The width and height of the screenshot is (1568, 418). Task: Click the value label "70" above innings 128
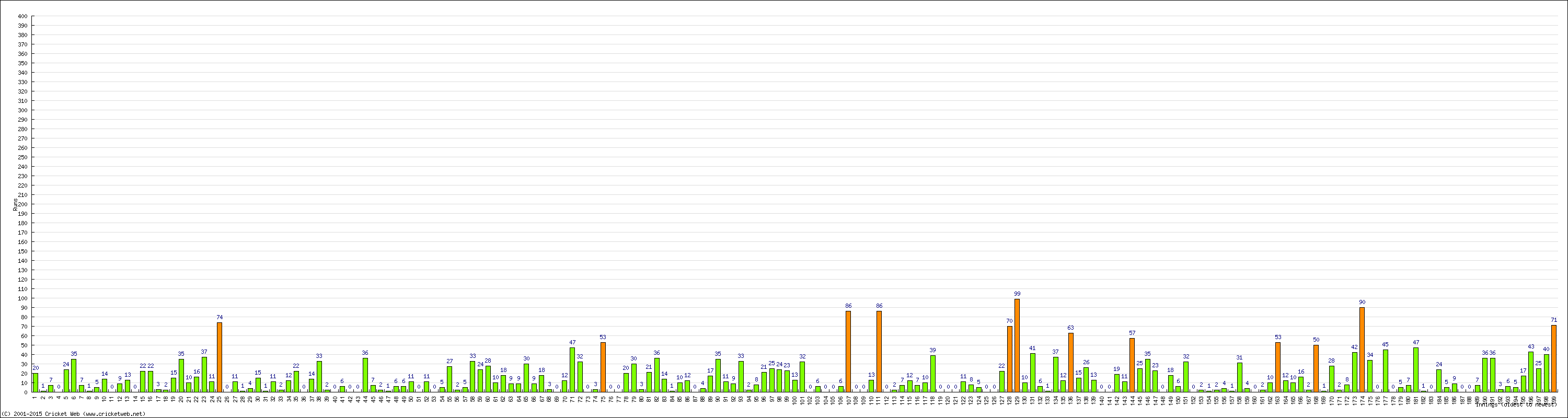(1009, 321)
